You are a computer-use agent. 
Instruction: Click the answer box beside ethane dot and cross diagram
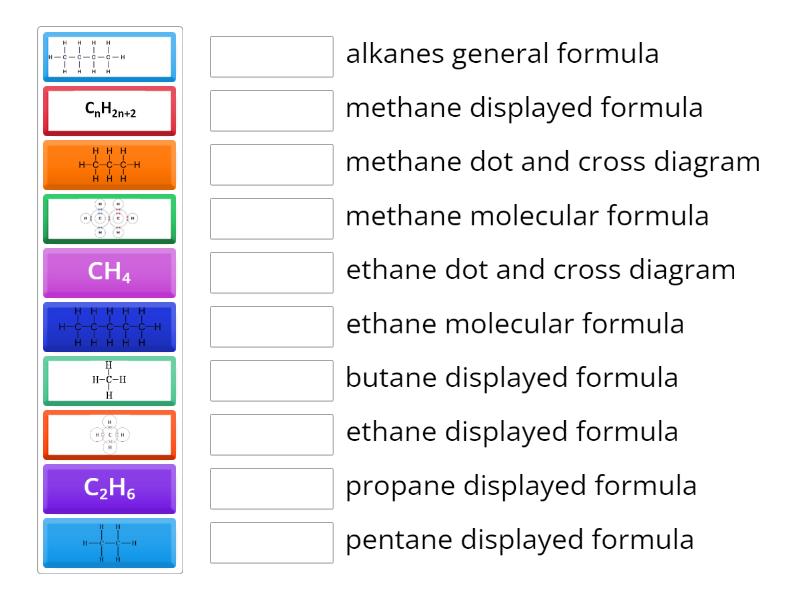[271, 273]
